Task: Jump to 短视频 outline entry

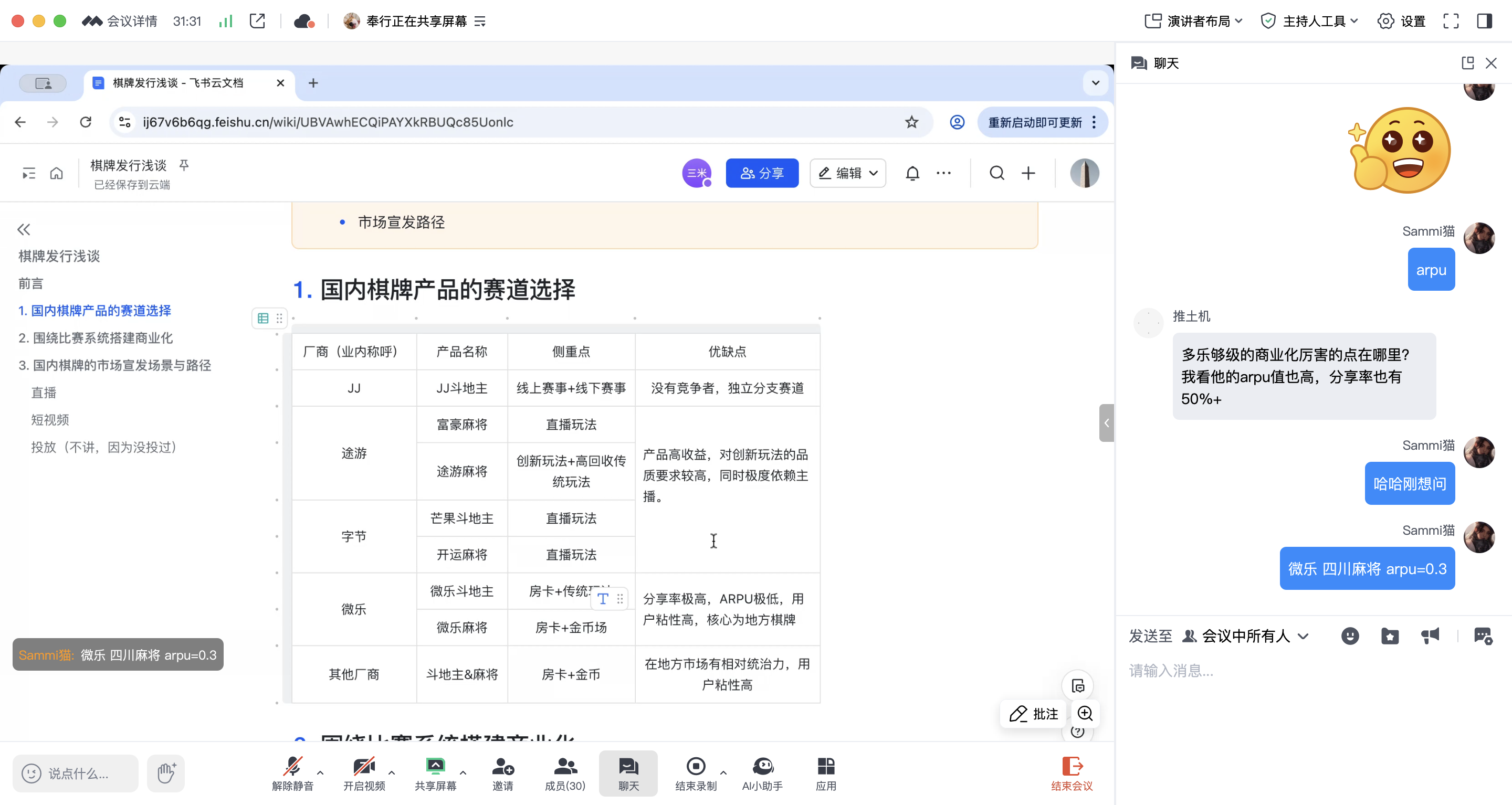Action: (x=50, y=419)
